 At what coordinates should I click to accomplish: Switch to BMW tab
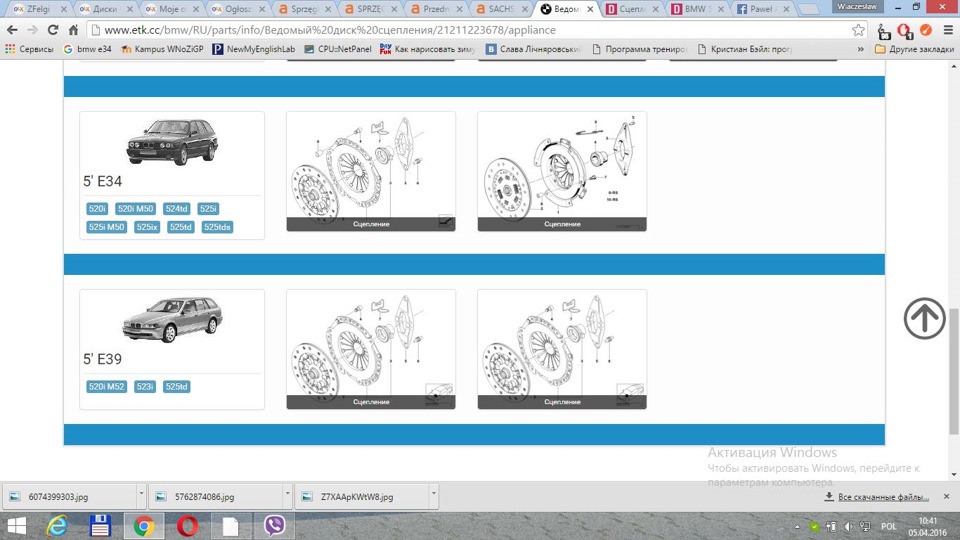coord(696,9)
